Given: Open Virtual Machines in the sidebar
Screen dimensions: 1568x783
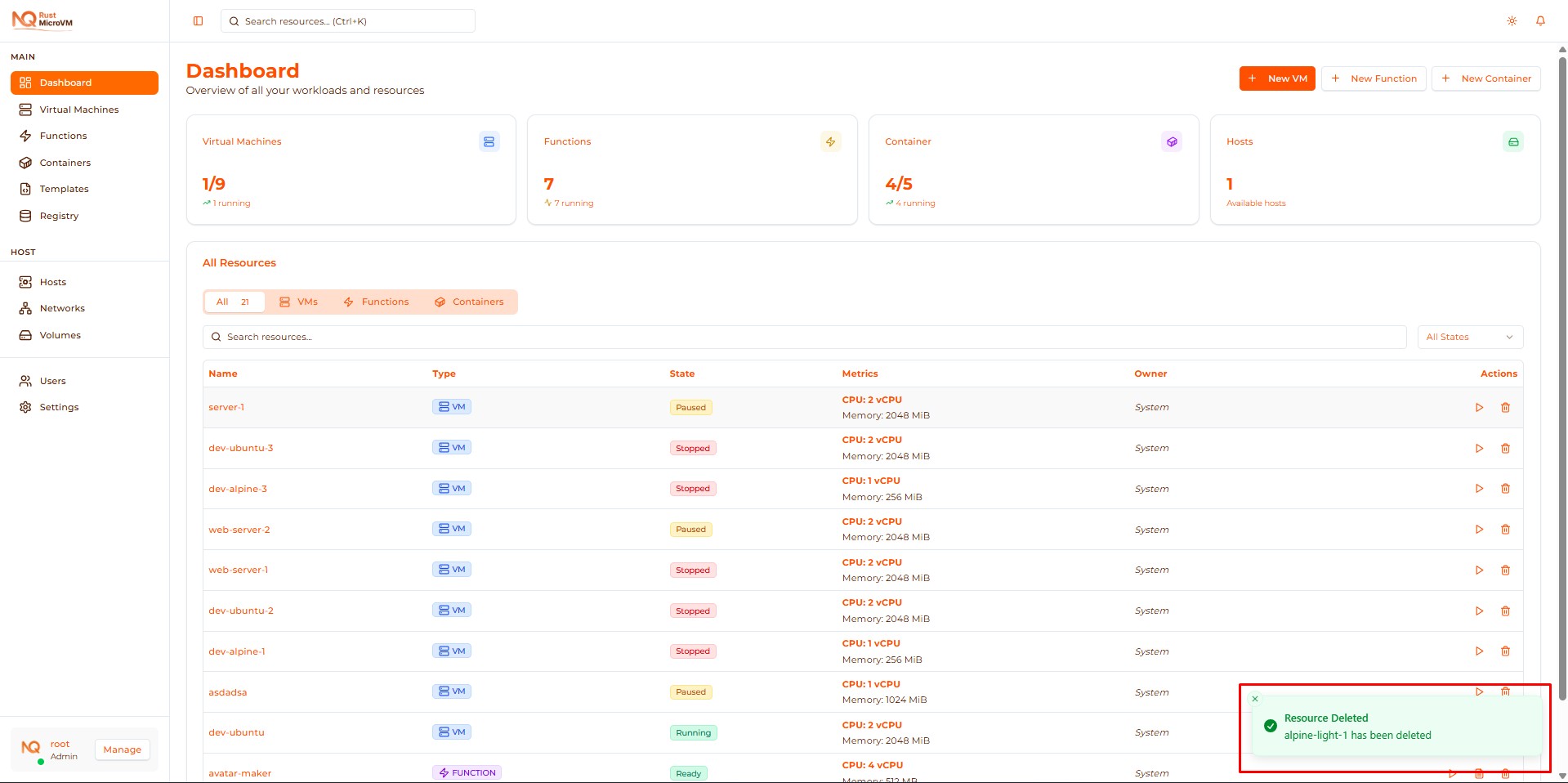Looking at the screenshot, I should 79,110.
